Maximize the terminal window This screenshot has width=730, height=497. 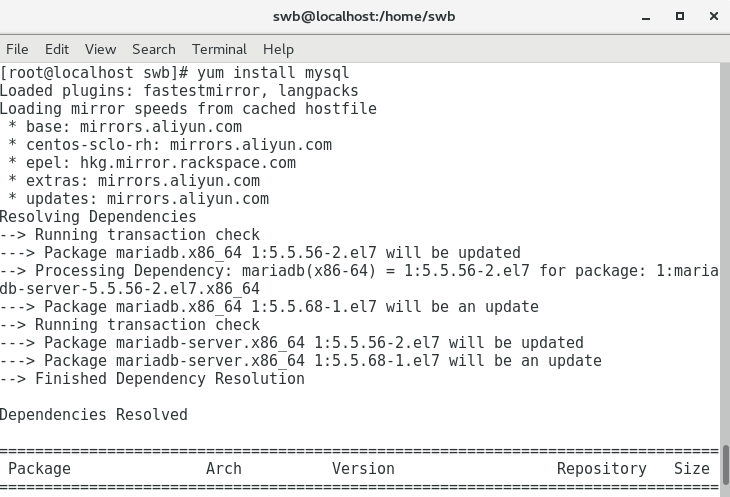click(x=680, y=16)
